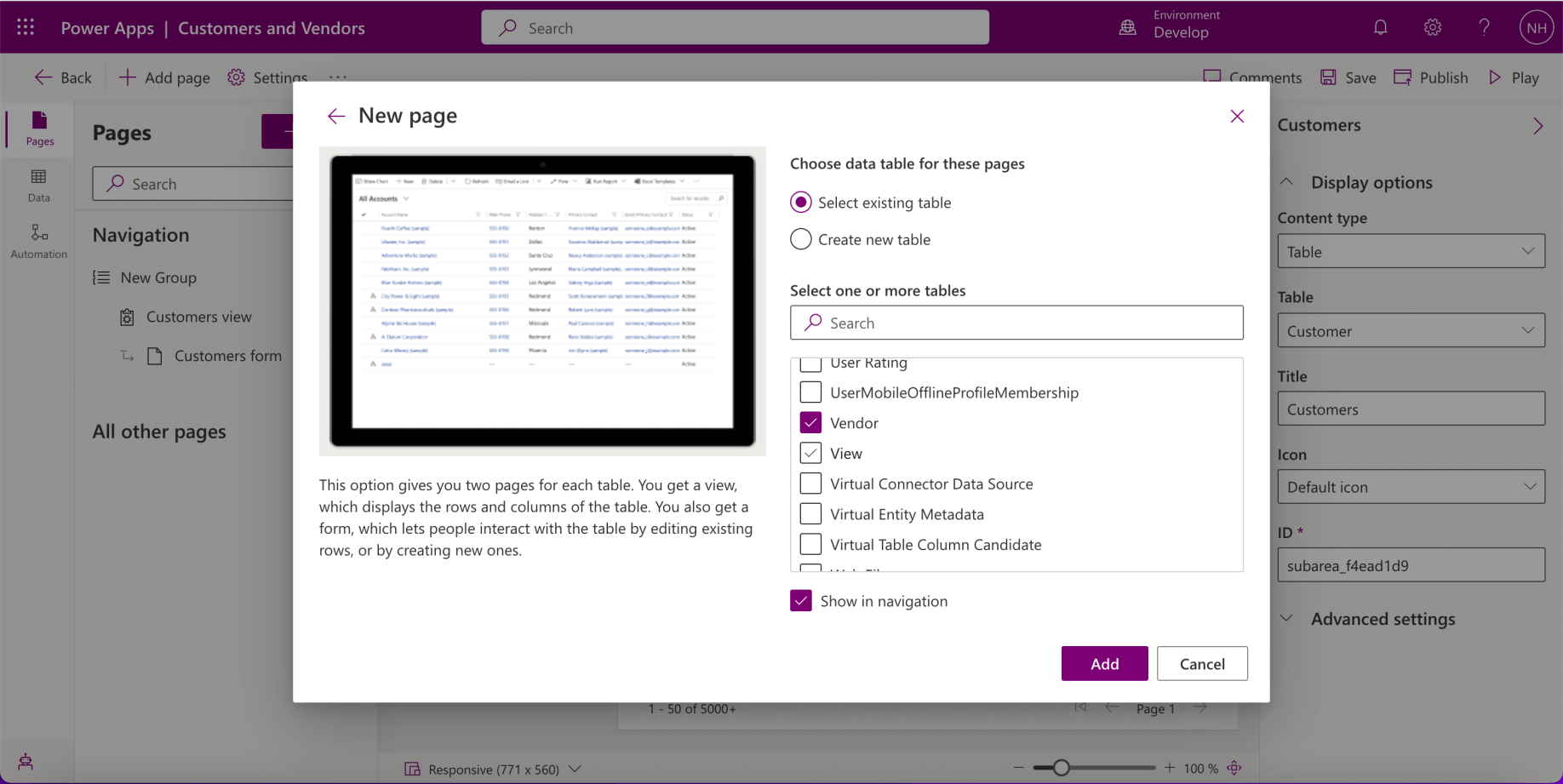Tick the Virtual Entity Metadata checkbox
The width and height of the screenshot is (1563, 784).
(x=810, y=514)
